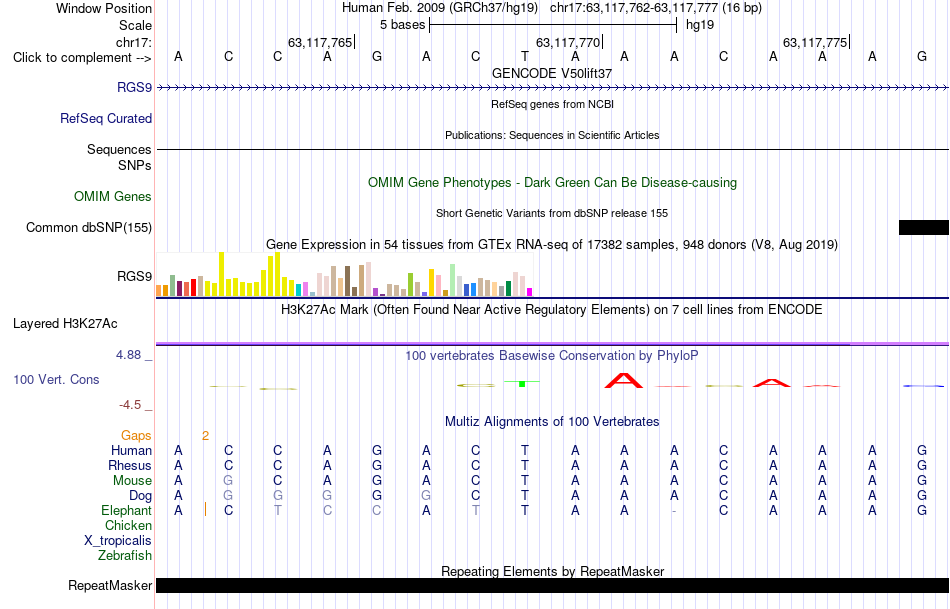Click the Multiz Alignments of 100 Vertebrates title
This screenshot has width=950, height=609.
(552, 421)
